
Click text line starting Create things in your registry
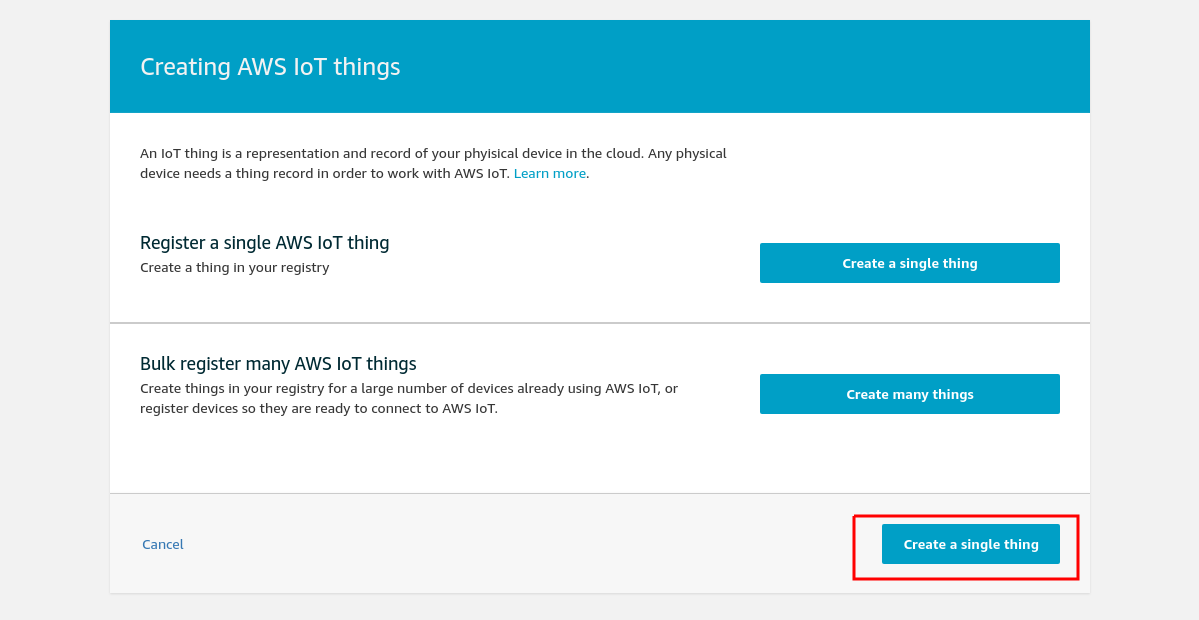[x=409, y=388]
